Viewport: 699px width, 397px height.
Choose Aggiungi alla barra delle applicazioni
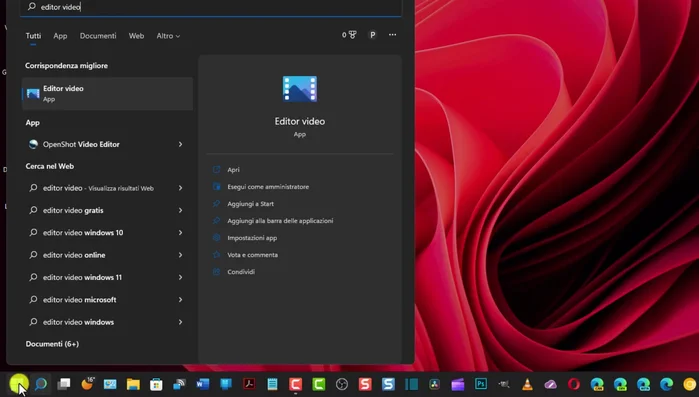pyautogui.click(x=280, y=221)
